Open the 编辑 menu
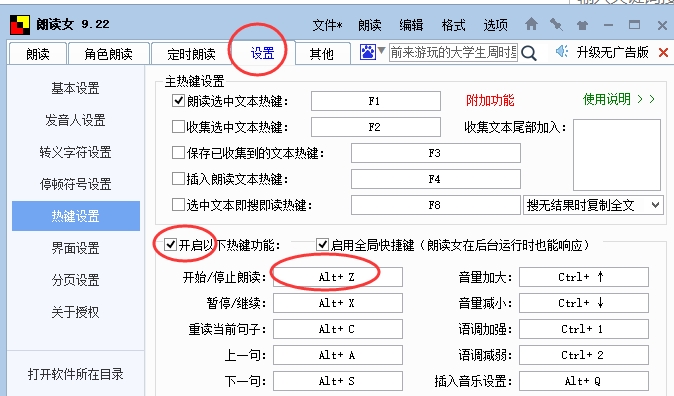 pos(411,25)
